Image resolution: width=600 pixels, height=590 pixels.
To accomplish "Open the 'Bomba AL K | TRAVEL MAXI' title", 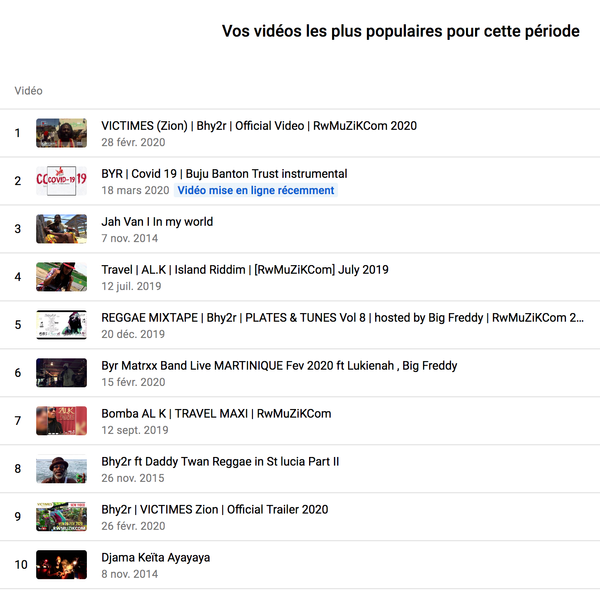I will pos(216,414).
